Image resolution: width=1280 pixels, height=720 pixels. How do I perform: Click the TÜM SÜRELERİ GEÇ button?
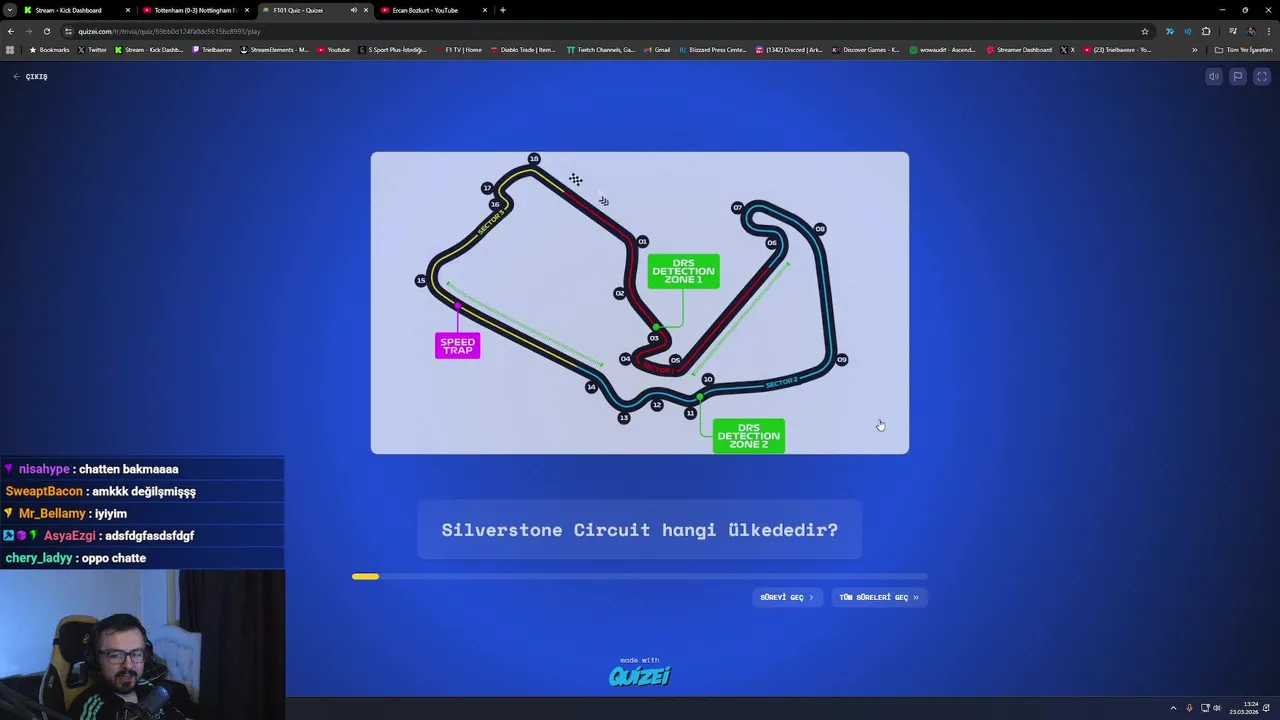pyautogui.click(x=879, y=597)
